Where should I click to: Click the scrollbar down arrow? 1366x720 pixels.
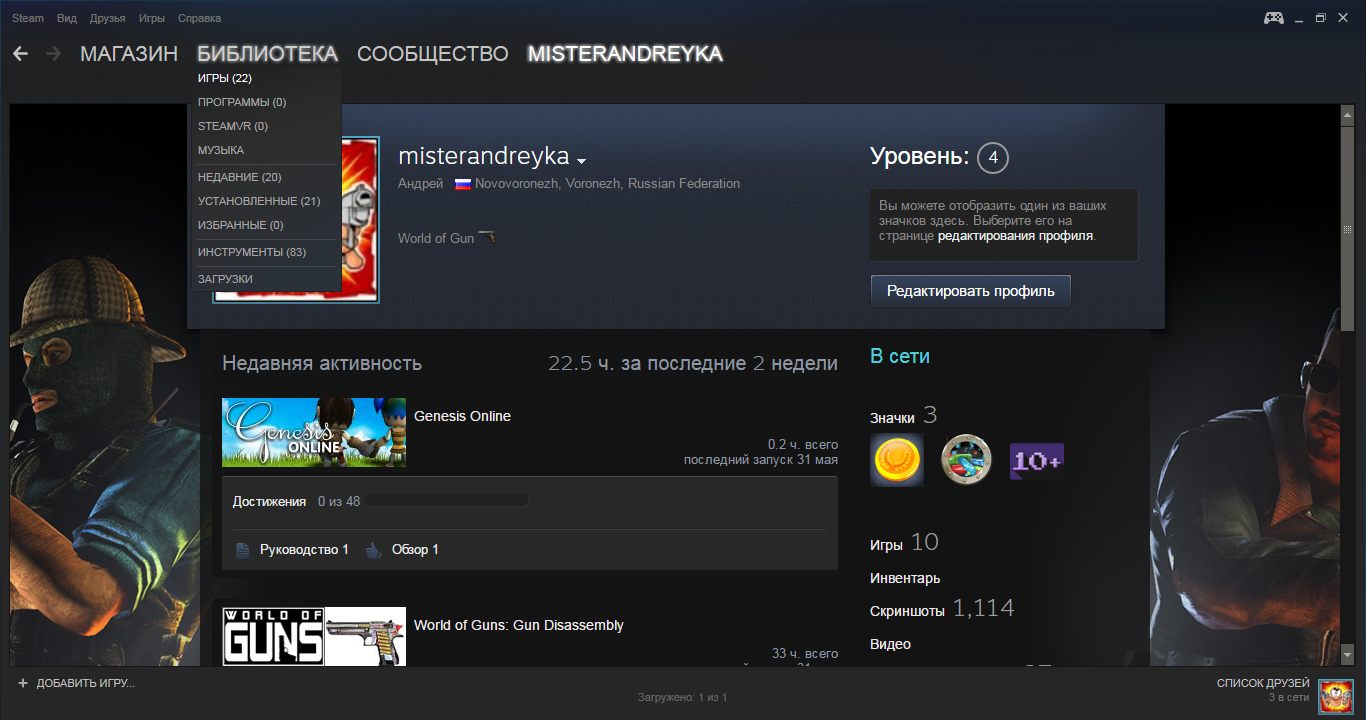click(x=1347, y=653)
